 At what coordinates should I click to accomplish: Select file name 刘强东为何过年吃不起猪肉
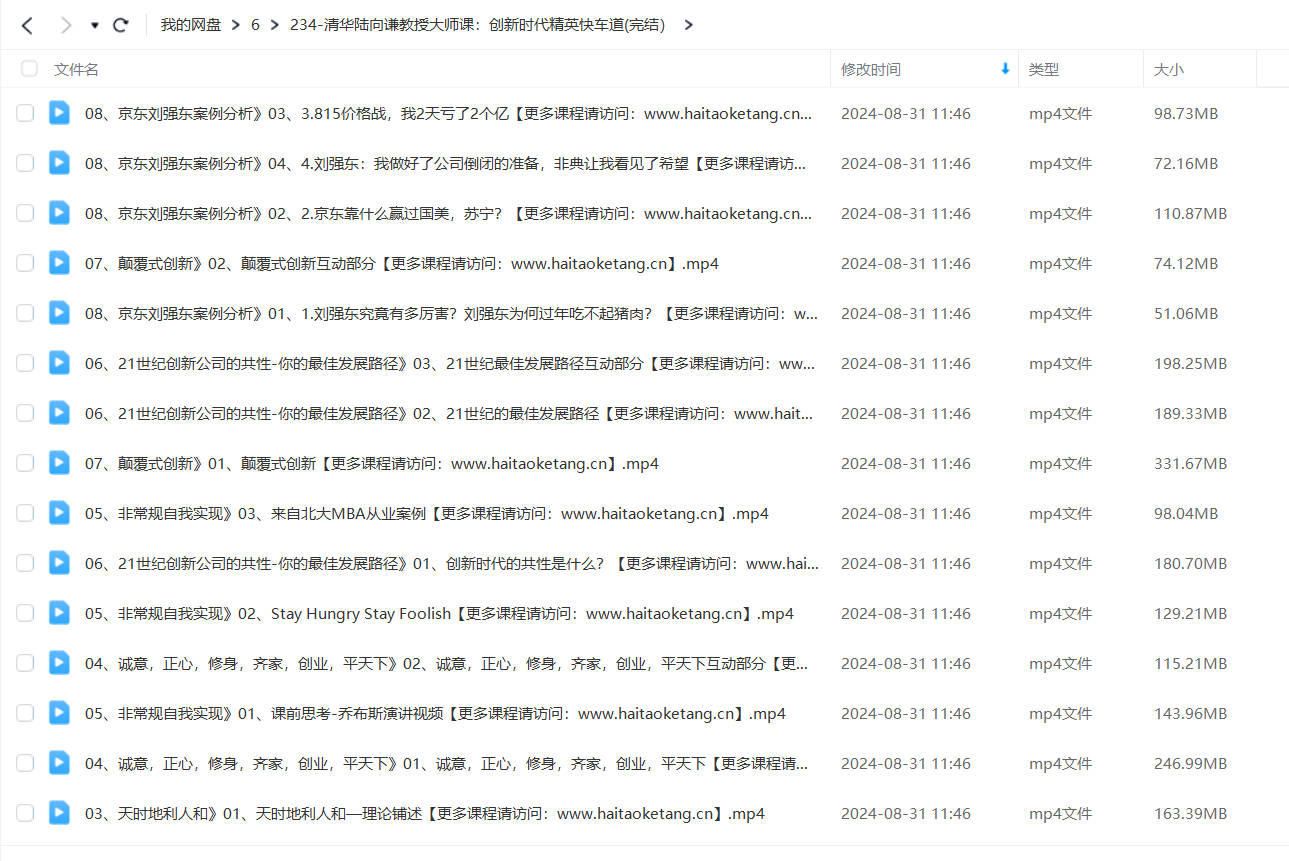451,314
